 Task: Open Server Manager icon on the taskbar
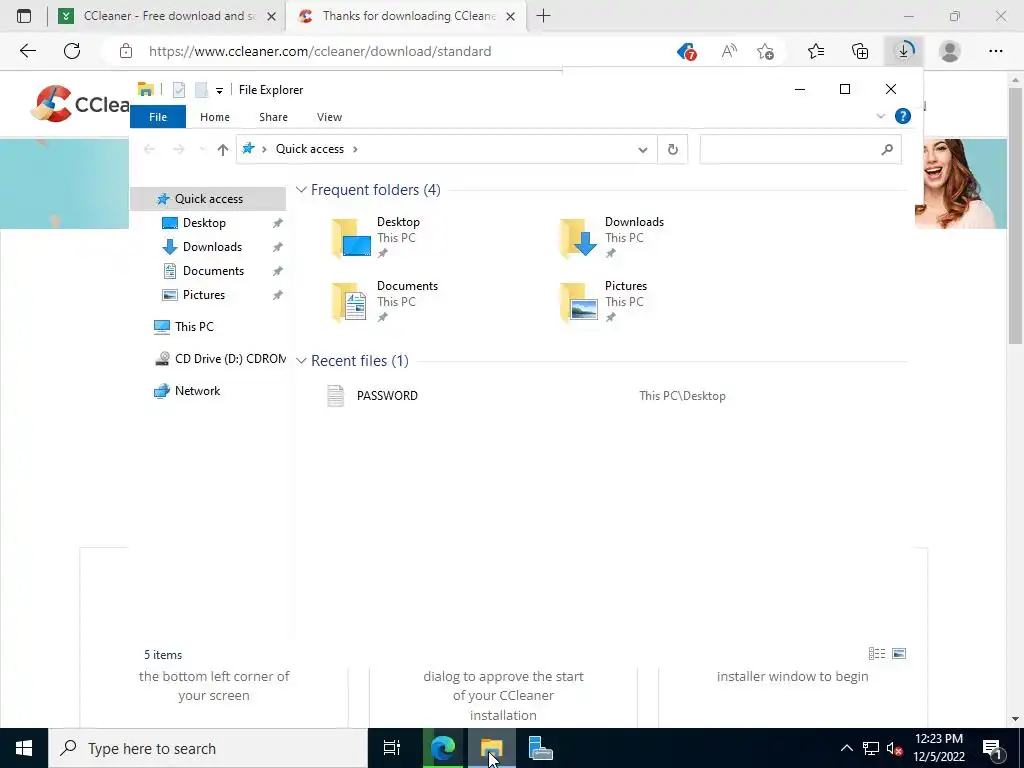[x=541, y=748]
